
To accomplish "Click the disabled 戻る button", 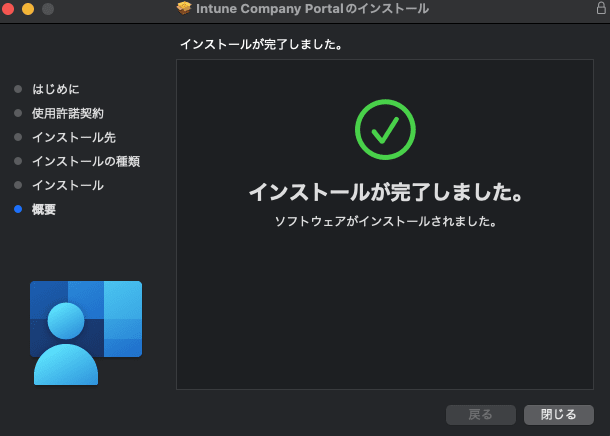I will [x=481, y=415].
